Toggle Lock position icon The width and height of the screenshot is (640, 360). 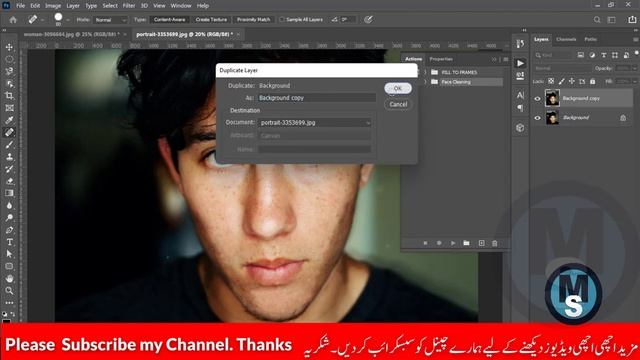tap(572, 81)
